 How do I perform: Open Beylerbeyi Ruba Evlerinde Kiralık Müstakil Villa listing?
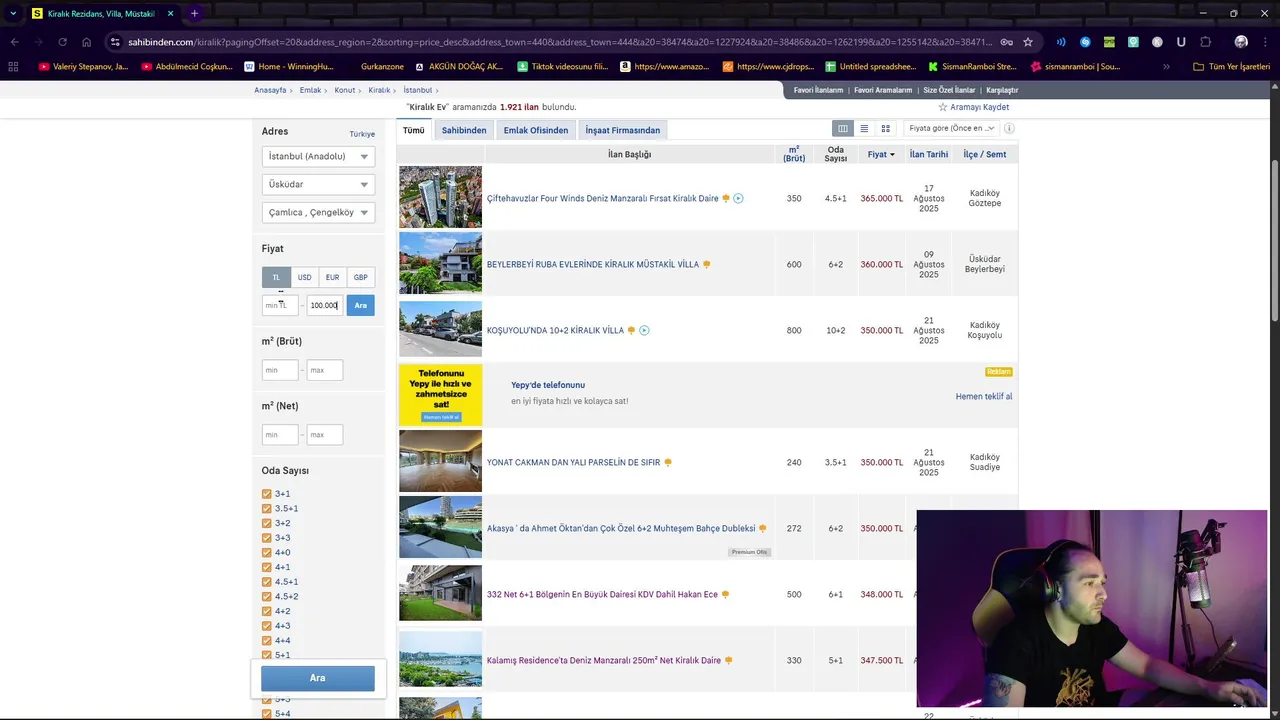[593, 264]
